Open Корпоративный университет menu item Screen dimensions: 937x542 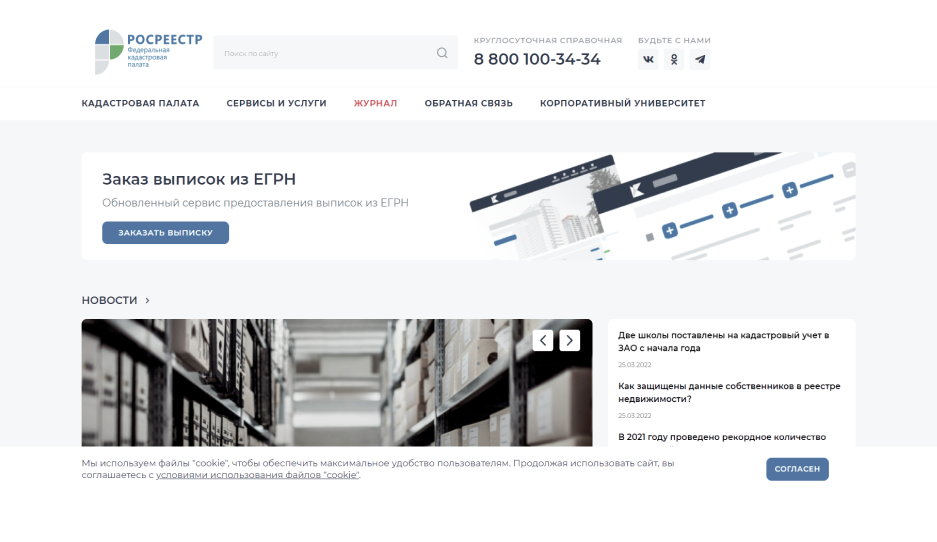pyautogui.click(x=623, y=103)
